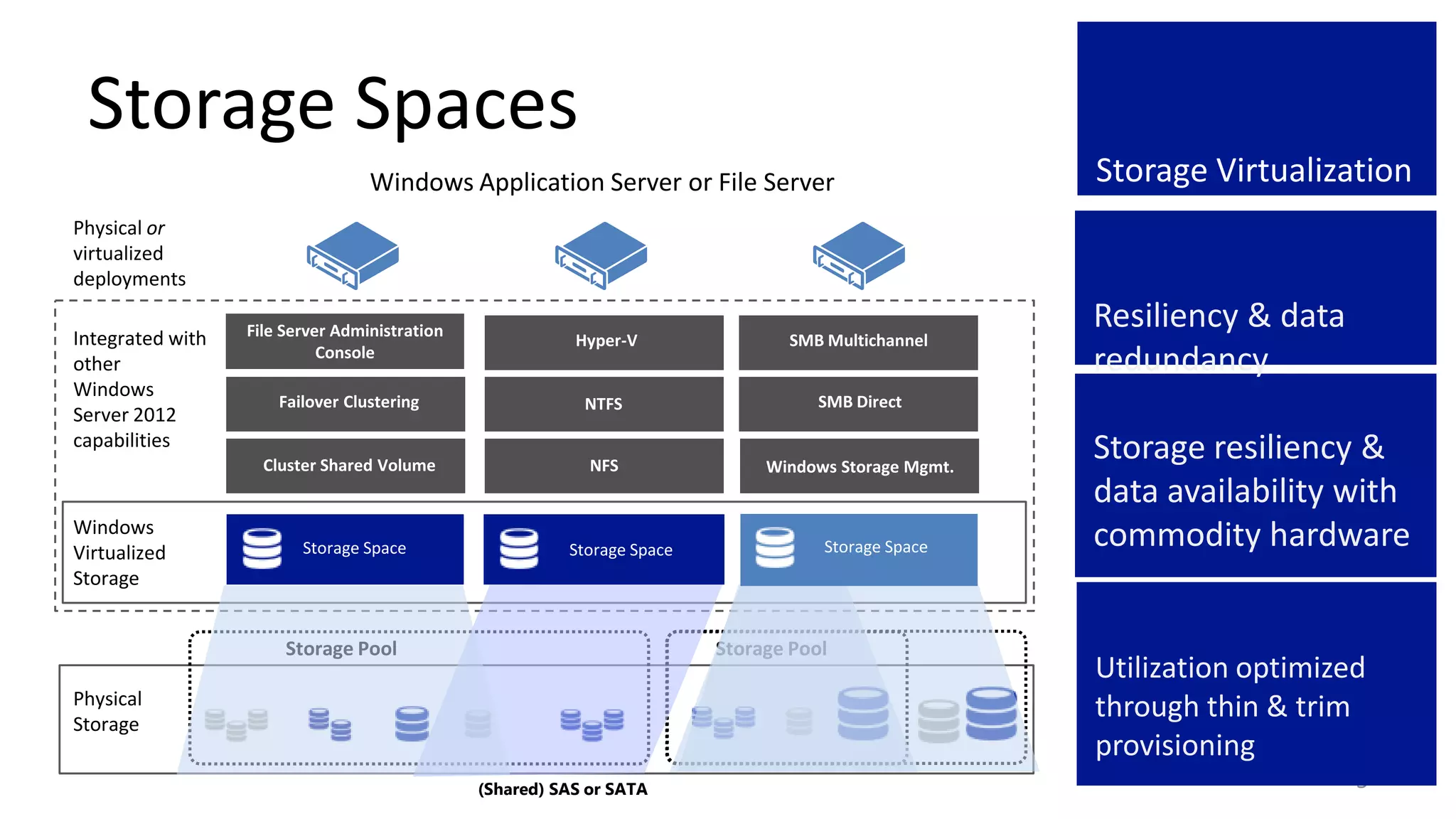Click the small blue disk pair in left Storage Pool
Image resolution: width=1456 pixels, height=819 pixels.
point(330,724)
